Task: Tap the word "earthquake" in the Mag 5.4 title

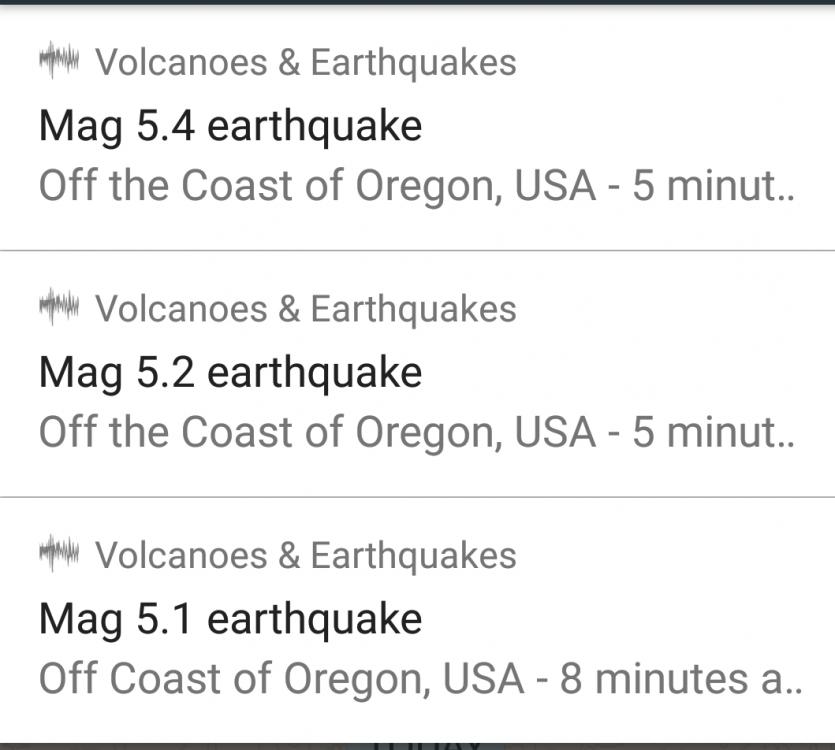Action: (x=314, y=127)
